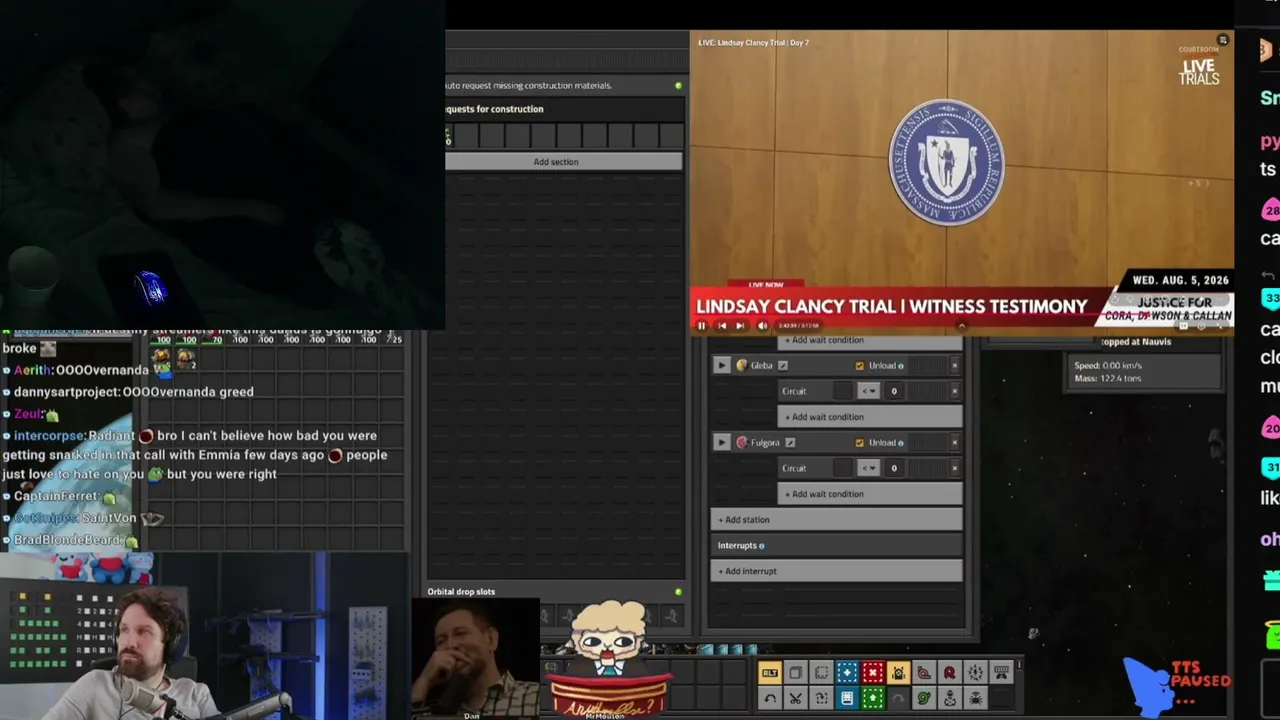Select the green upgrade planner tool
Viewport: 1280px width, 720px height.
pyautogui.click(x=873, y=698)
